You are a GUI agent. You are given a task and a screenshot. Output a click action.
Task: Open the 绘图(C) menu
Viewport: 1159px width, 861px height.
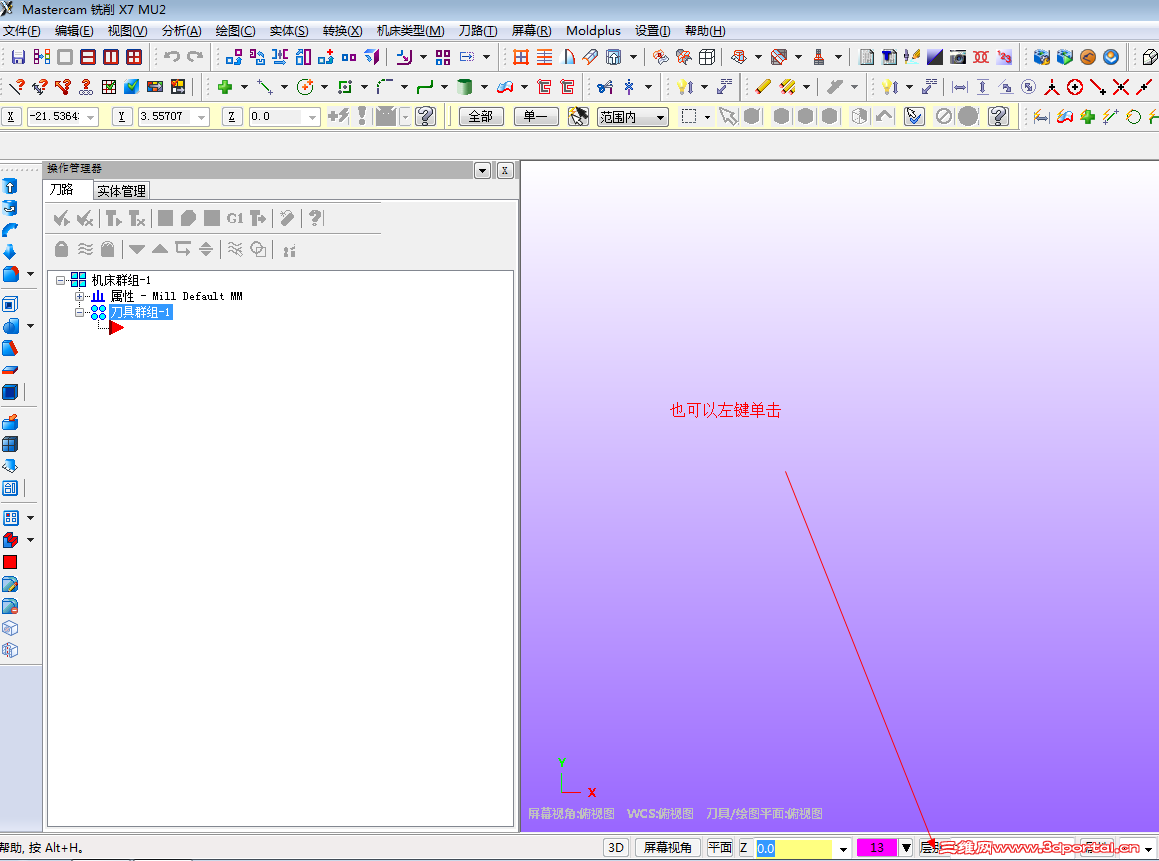coord(235,30)
